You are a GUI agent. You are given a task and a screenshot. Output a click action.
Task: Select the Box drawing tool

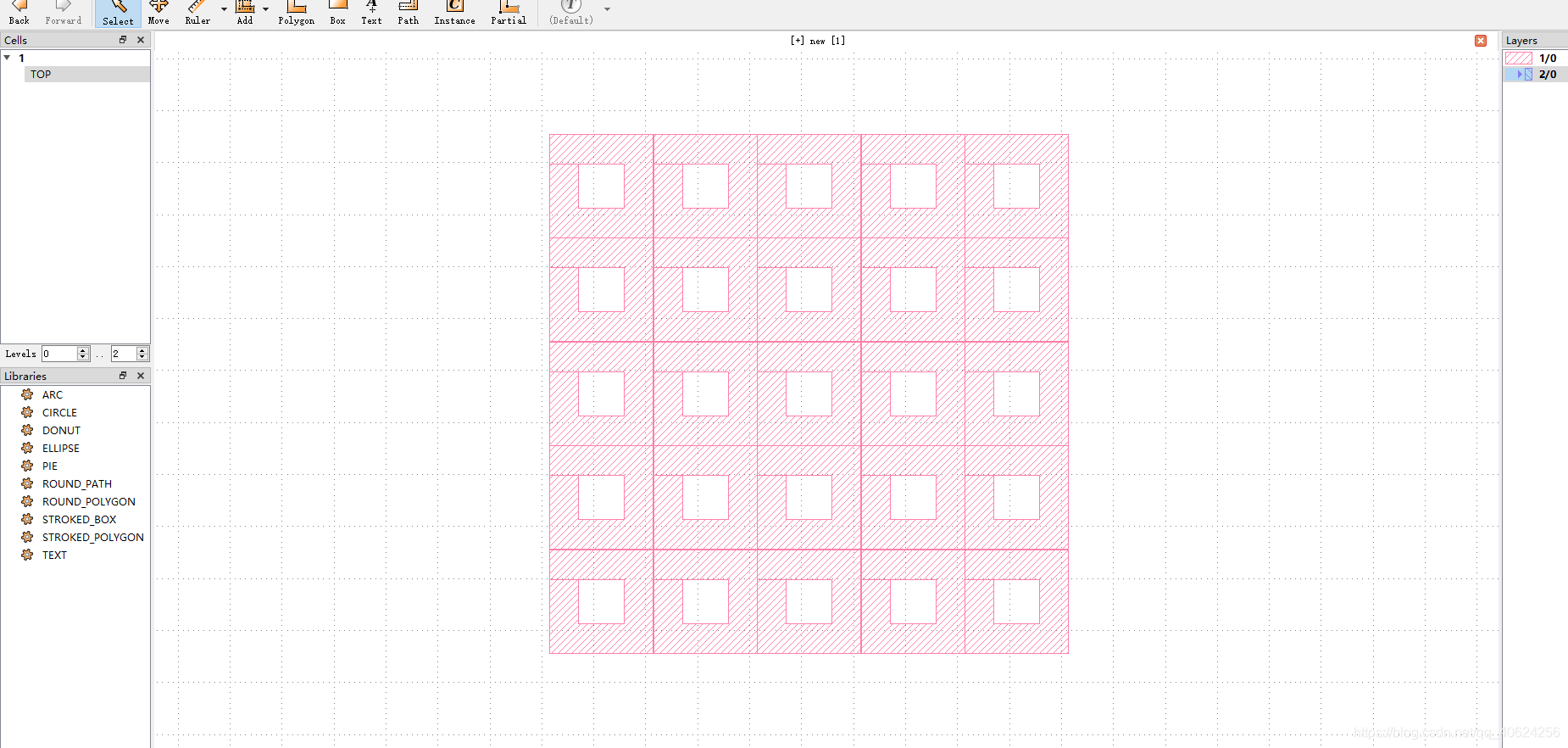click(338, 13)
